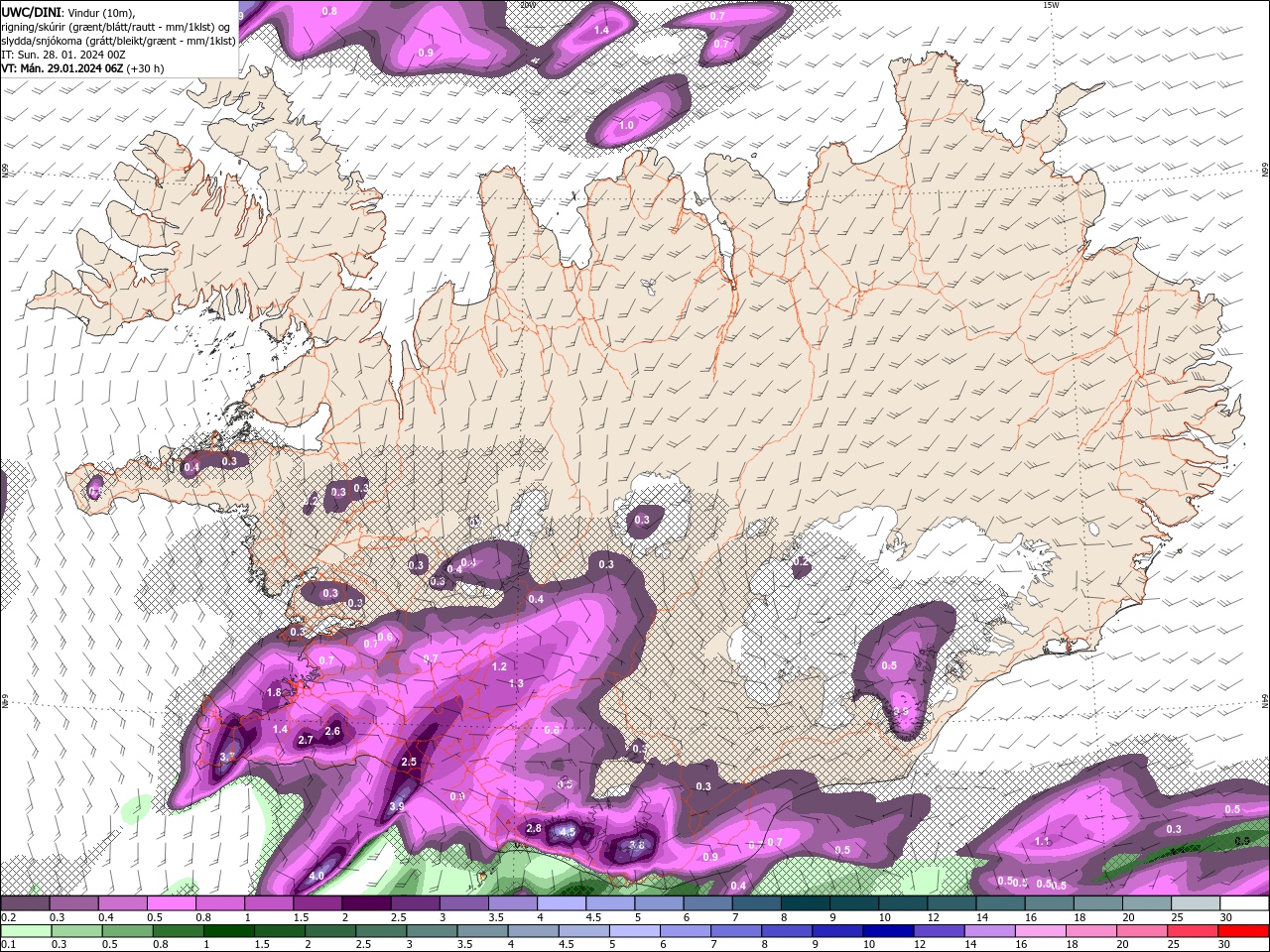Click the '2.8' value on south coast

tap(534, 828)
